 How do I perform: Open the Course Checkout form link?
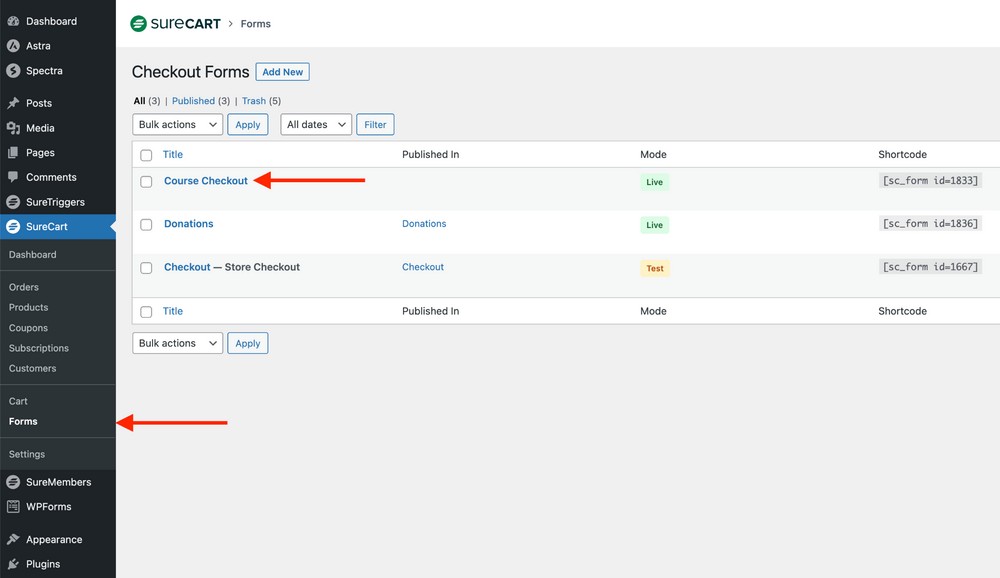click(x=206, y=181)
